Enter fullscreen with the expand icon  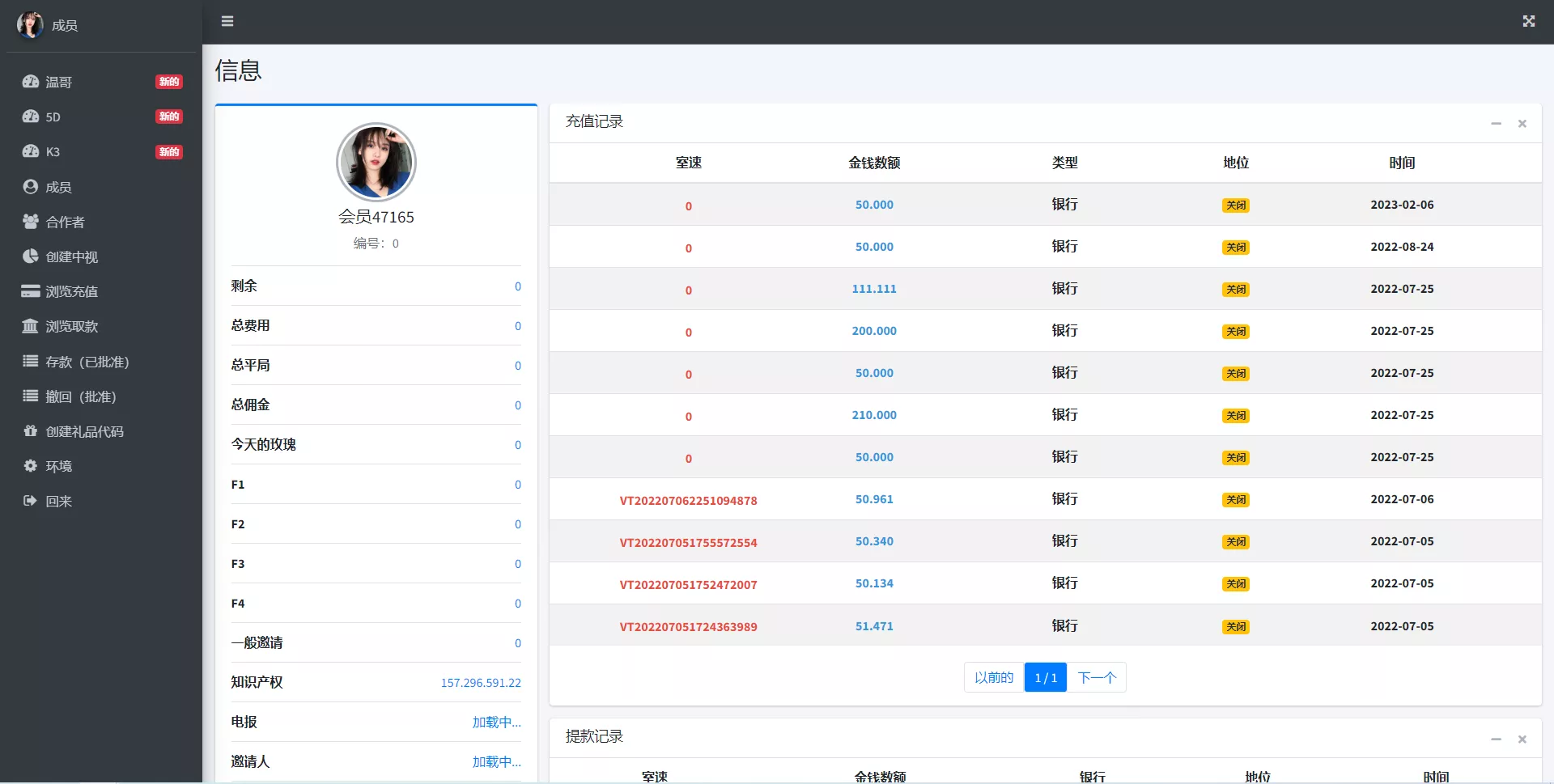[1529, 21]
